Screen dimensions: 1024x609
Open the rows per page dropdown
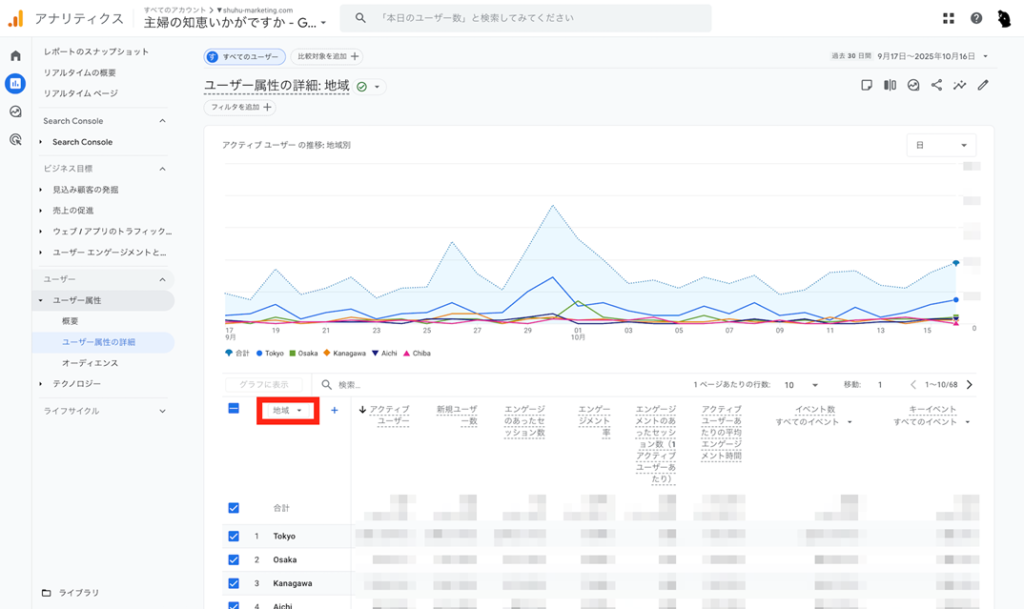pyautogui.click(x=802, y=385)
